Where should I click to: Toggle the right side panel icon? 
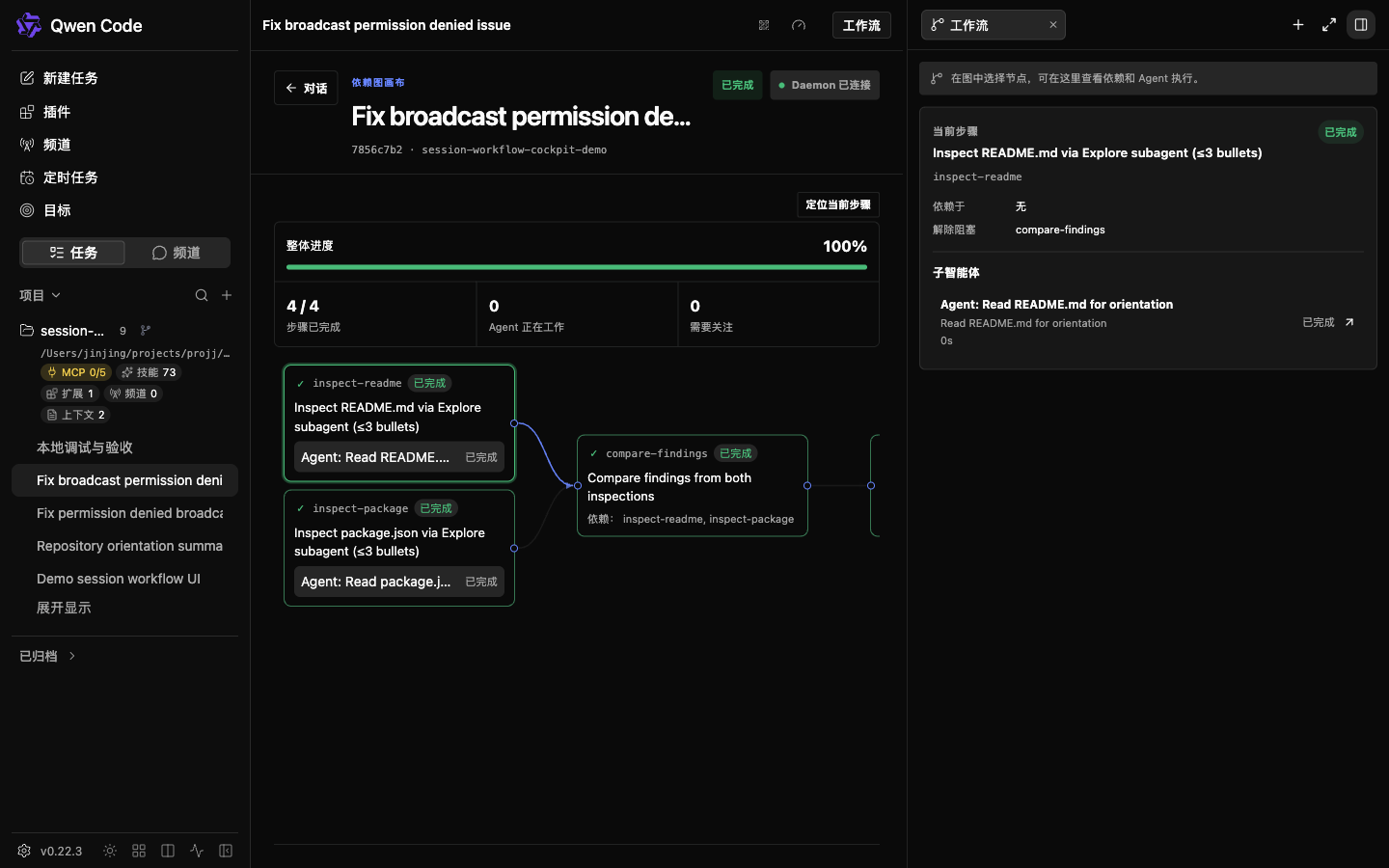[1361, 25]
